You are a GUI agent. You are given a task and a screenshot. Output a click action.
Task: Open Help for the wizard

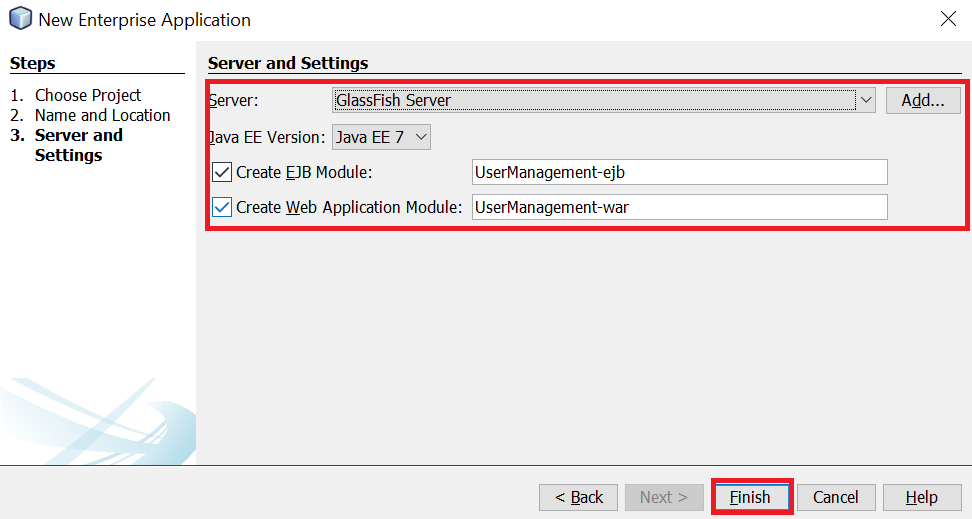pyautogui.click(x=922, y=497)
